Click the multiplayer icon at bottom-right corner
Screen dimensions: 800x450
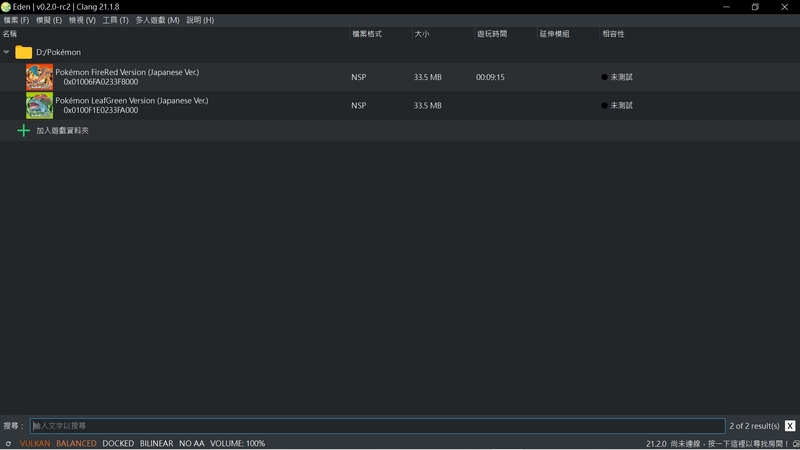pyautogui.click(x=796, y=444)
